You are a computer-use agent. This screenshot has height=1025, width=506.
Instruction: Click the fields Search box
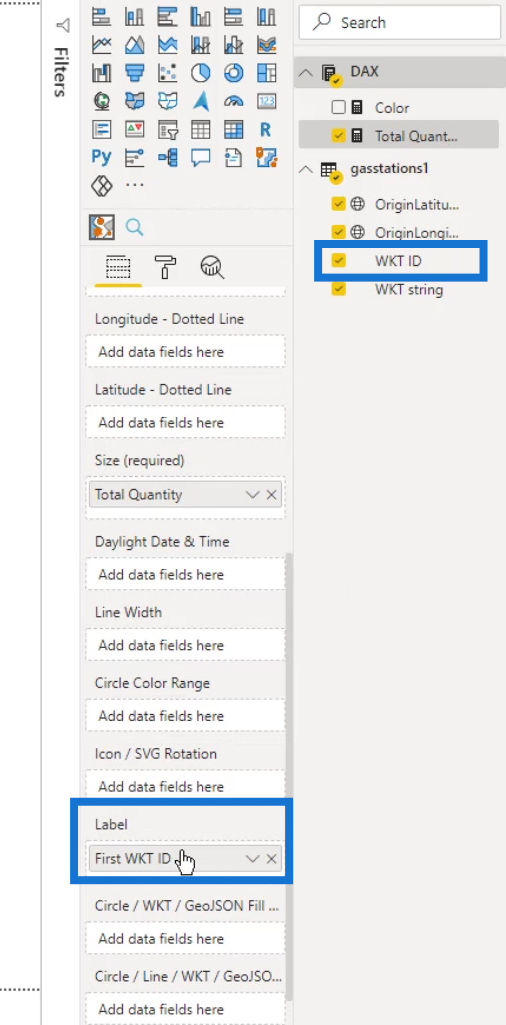pyautogui.click(x=399, y=23)
